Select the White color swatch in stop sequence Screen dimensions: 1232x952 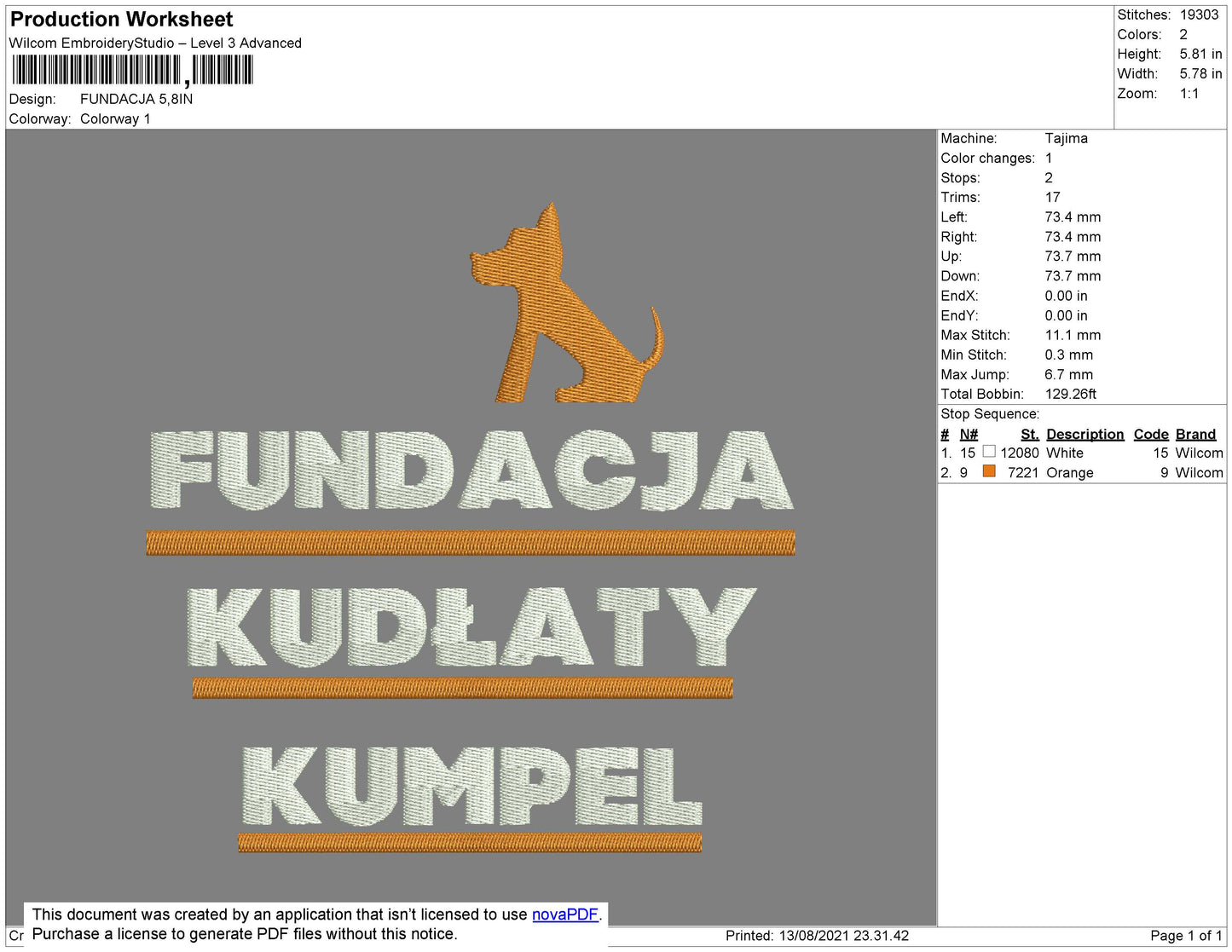pyautogui.click(x=989, y=452)
